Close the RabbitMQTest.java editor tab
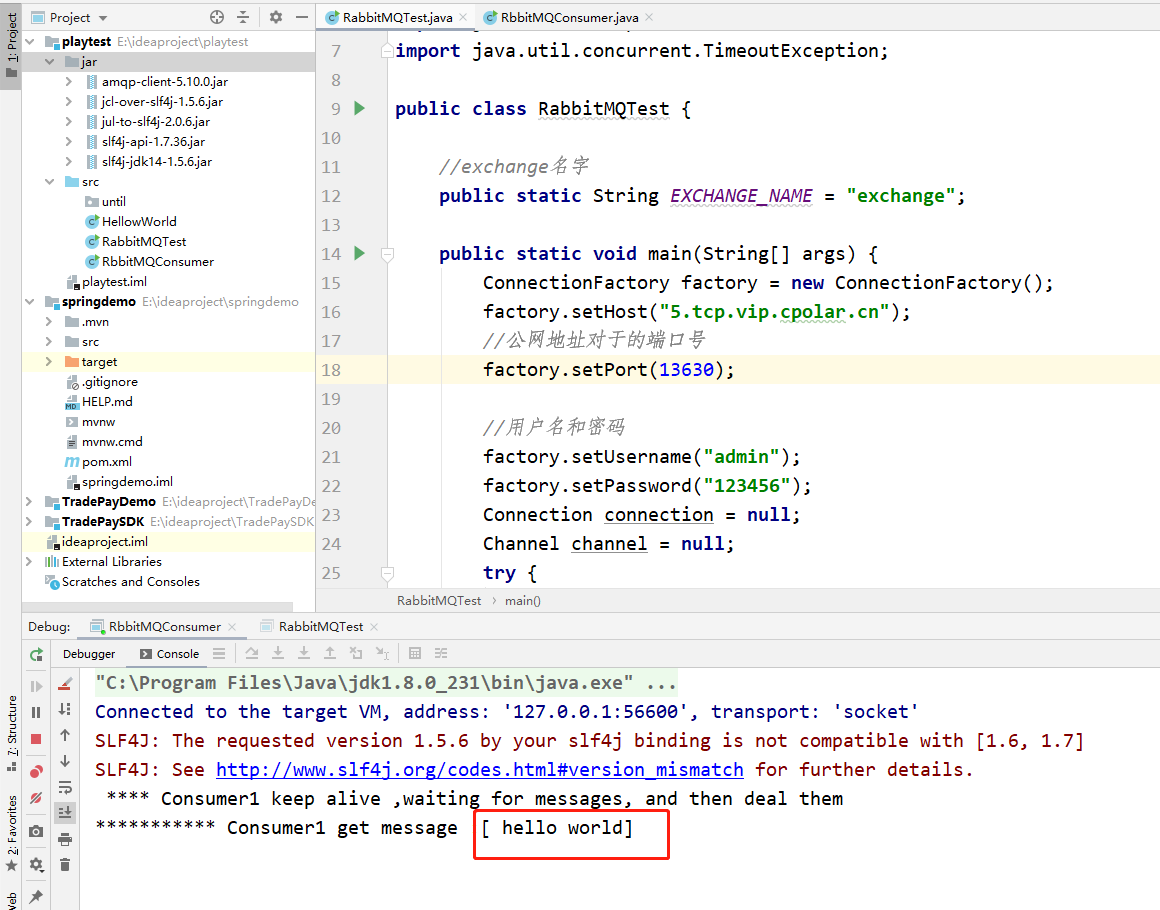The height and width of the screenshot is (910, 1160). coord(463,17)
